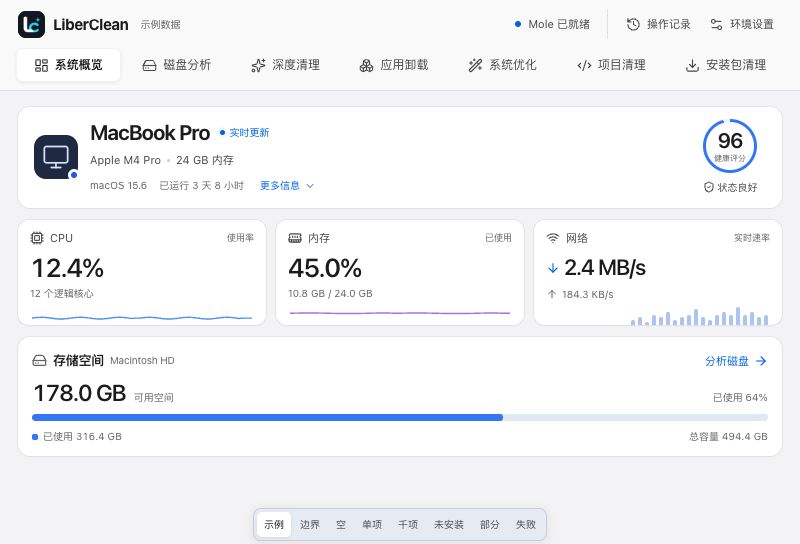Click the 45.0% memory value
Image resolution: width=800 pixels, height=544 pixels.
(325, 268)
